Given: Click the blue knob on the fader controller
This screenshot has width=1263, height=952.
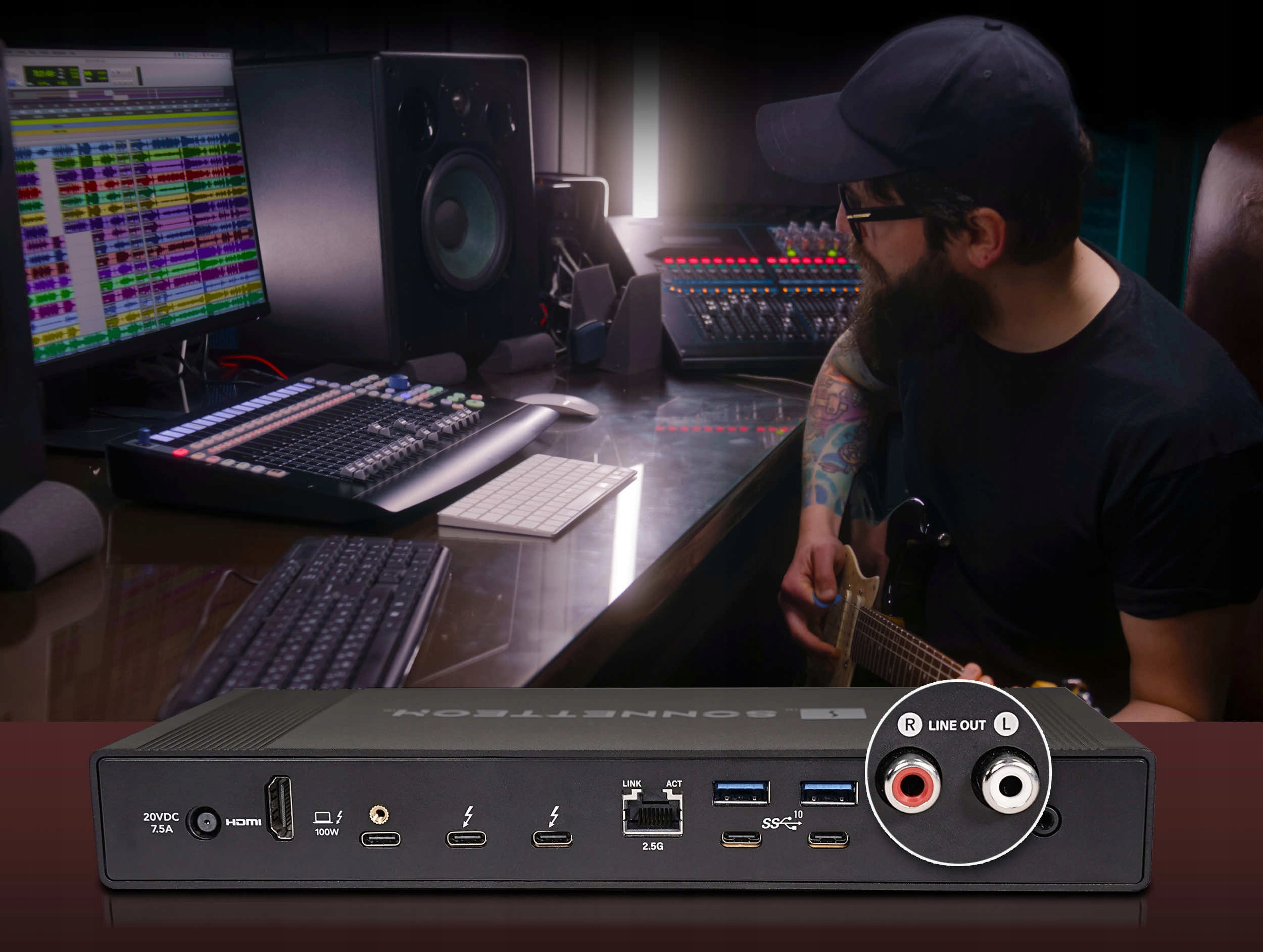Looking at the screenshot, I should coord(399,381).
